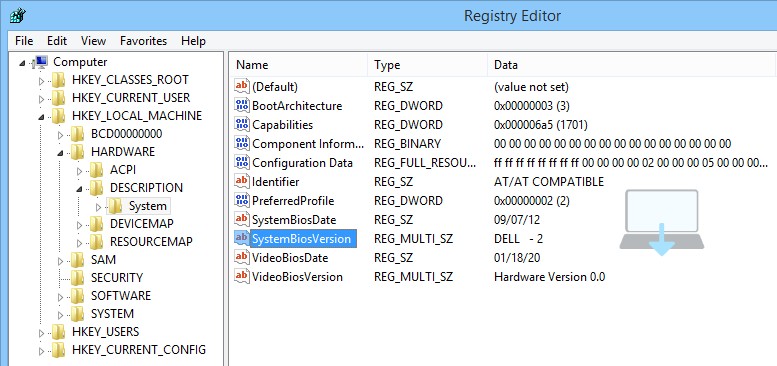The height and width of the screenshot is (366, 777).
Task: Select the RESOURCEMAP key label
Action: coord(151,242)
